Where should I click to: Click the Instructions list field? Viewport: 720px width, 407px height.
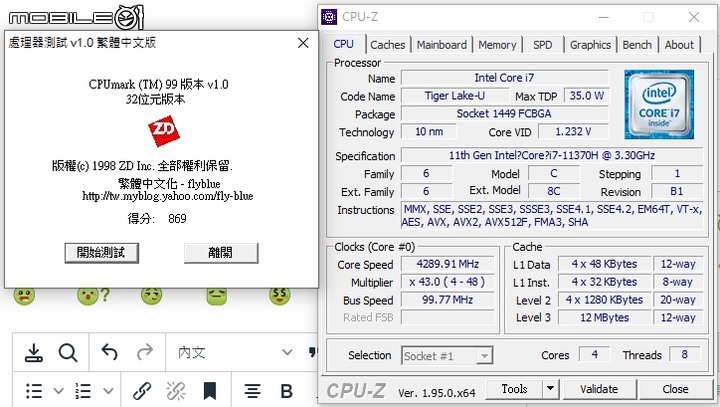click(552, 215)
